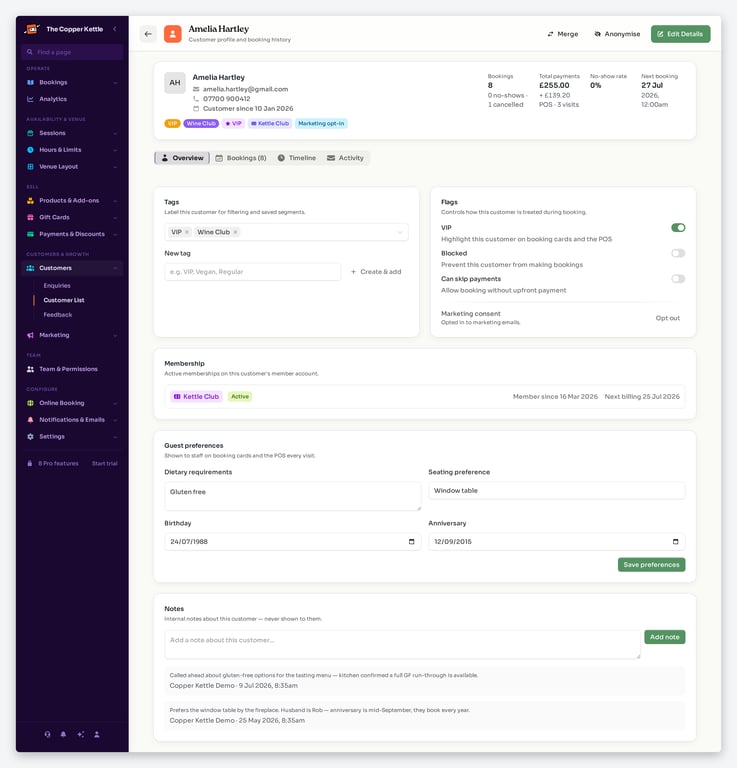The image size is (737, 768).
Task: Click the bell icon at sidebar bottom
Action: 64,734
